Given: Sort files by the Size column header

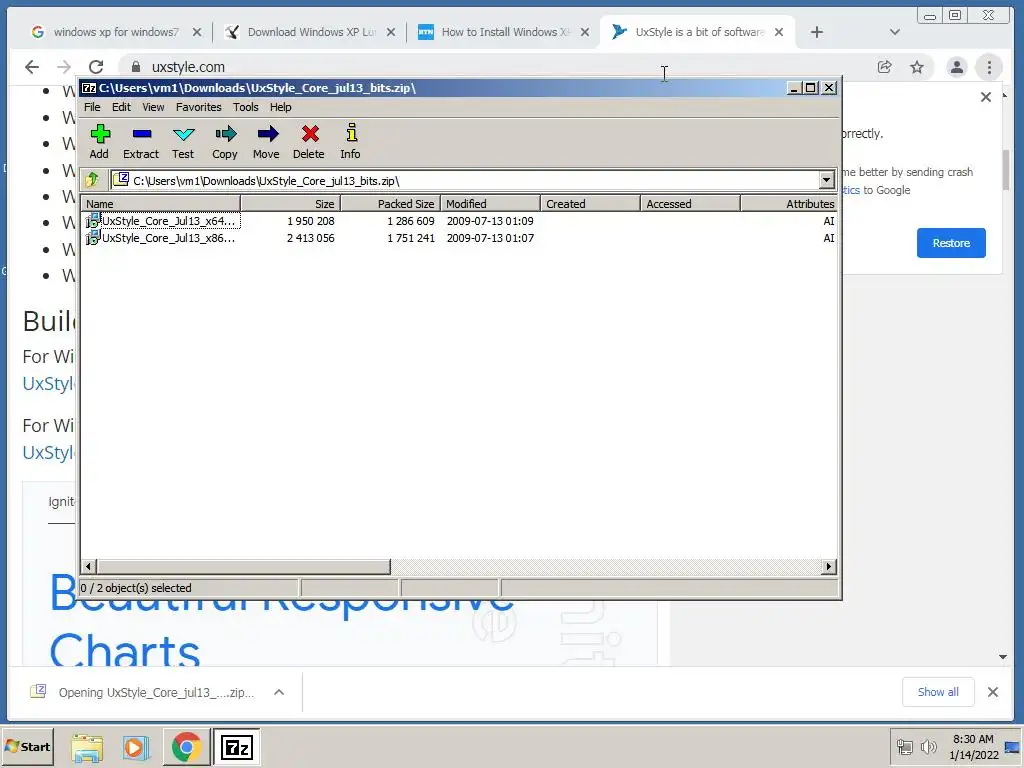Looking at the screenshot, I should (x=291, y=204).
